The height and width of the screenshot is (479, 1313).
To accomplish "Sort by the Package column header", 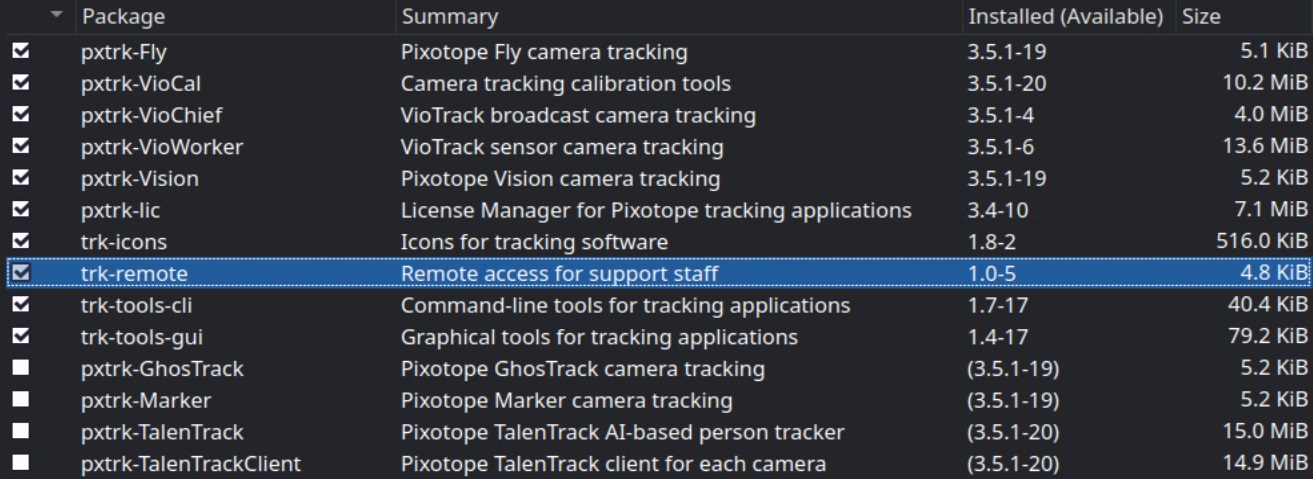I will tap(123, 17).
